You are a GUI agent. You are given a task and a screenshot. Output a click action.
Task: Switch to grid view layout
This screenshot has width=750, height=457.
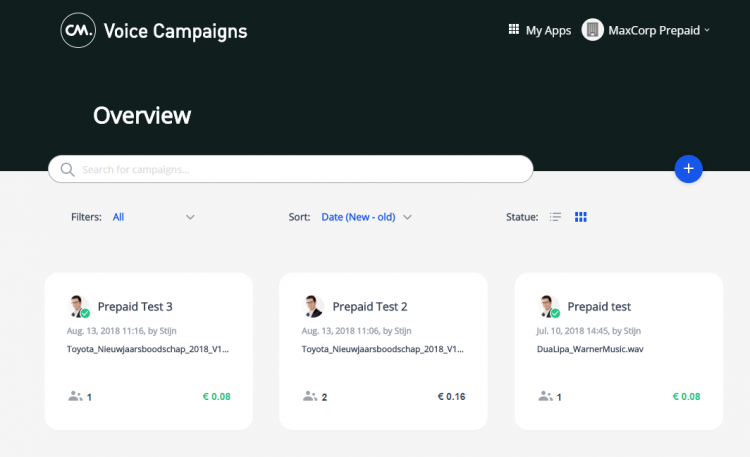pos(581,217)
